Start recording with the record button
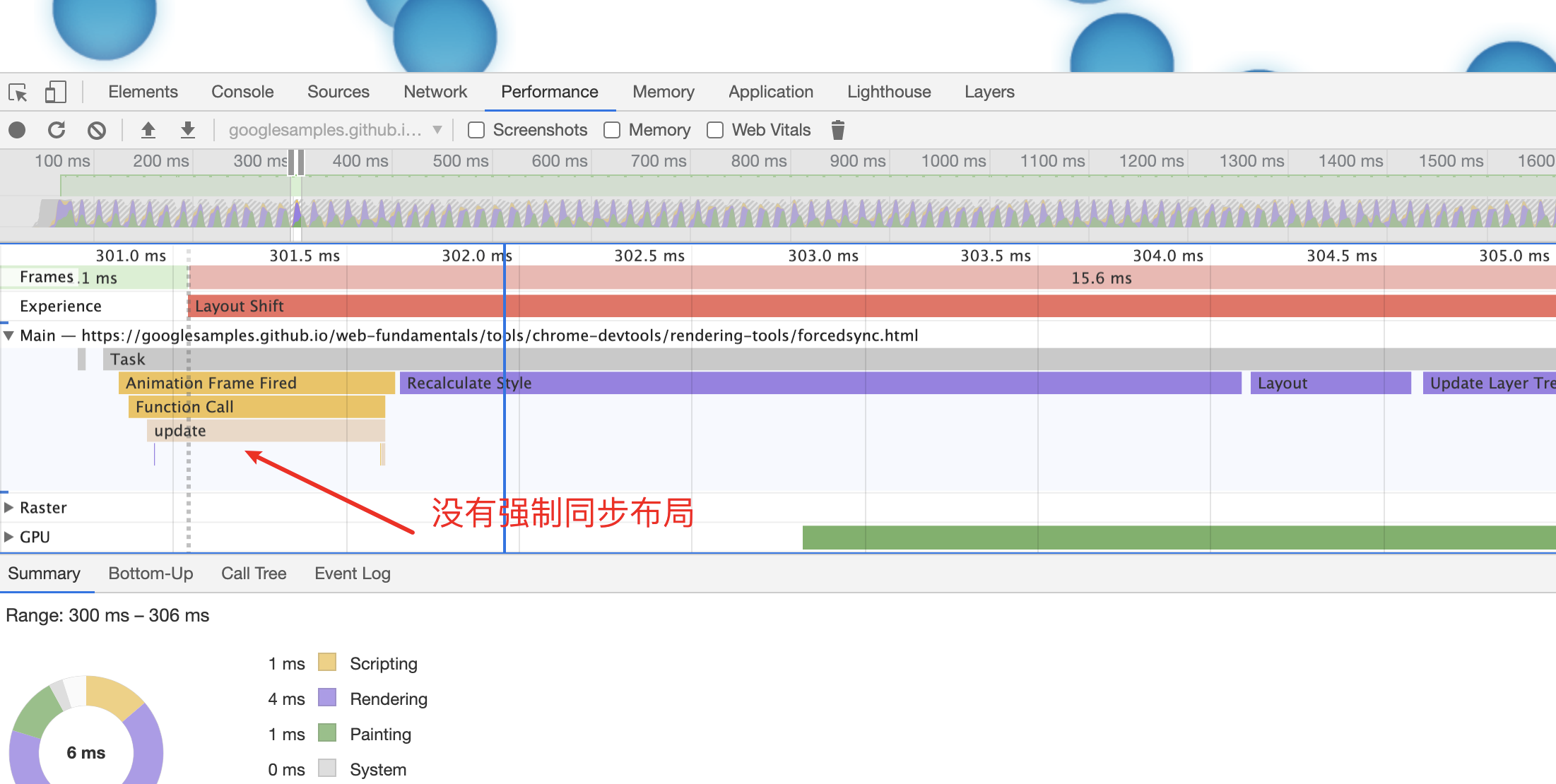Viewport: 1556px width, 784px height. (17, 130)
